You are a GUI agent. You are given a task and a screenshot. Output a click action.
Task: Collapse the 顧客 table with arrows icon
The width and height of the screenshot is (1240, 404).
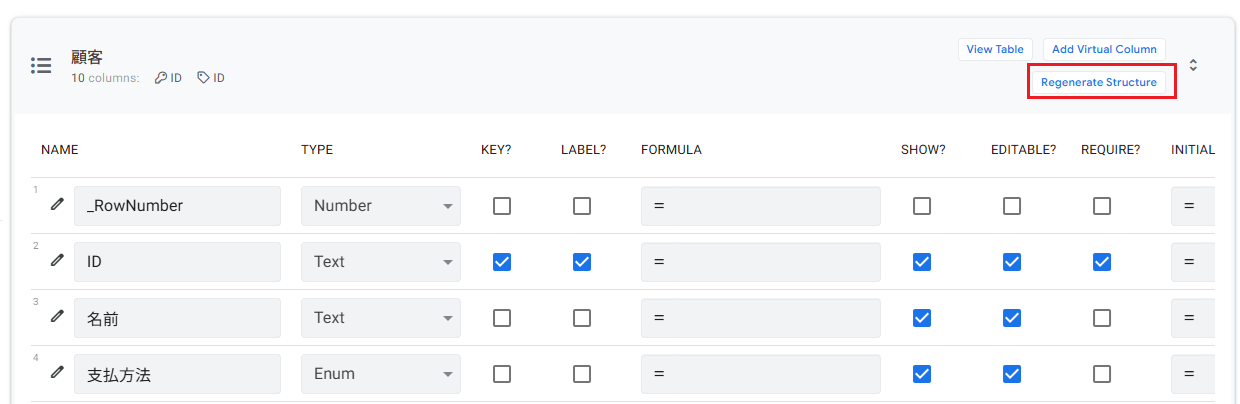tap(1193, 65)
